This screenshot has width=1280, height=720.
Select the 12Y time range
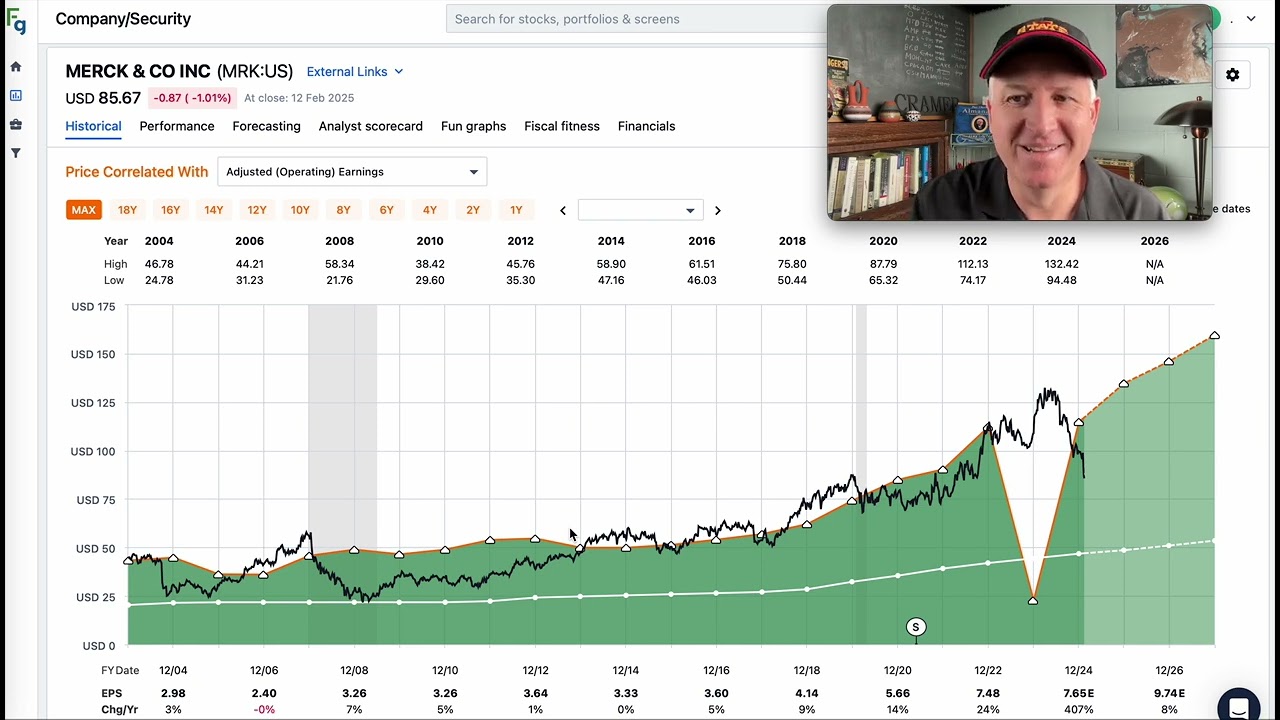click(257, 210)
